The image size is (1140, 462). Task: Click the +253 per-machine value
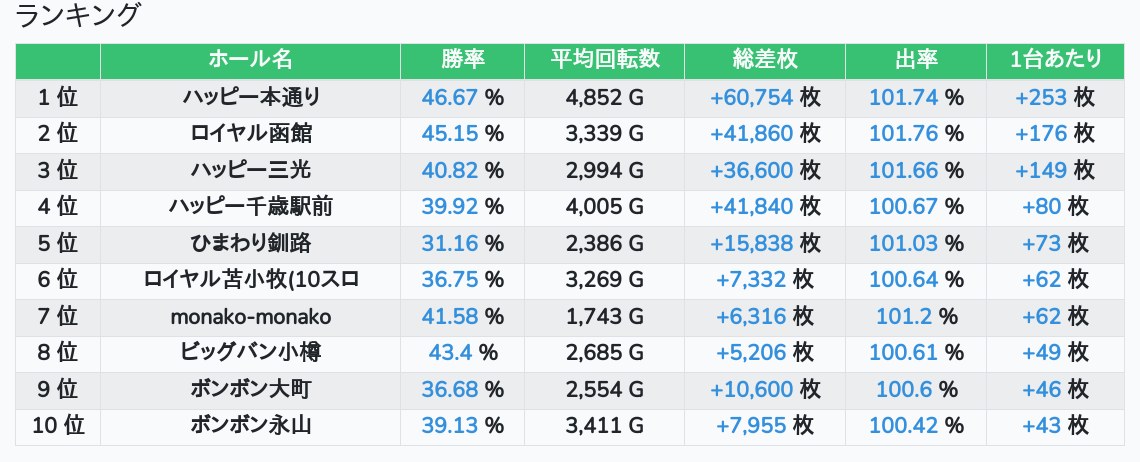1042,97
